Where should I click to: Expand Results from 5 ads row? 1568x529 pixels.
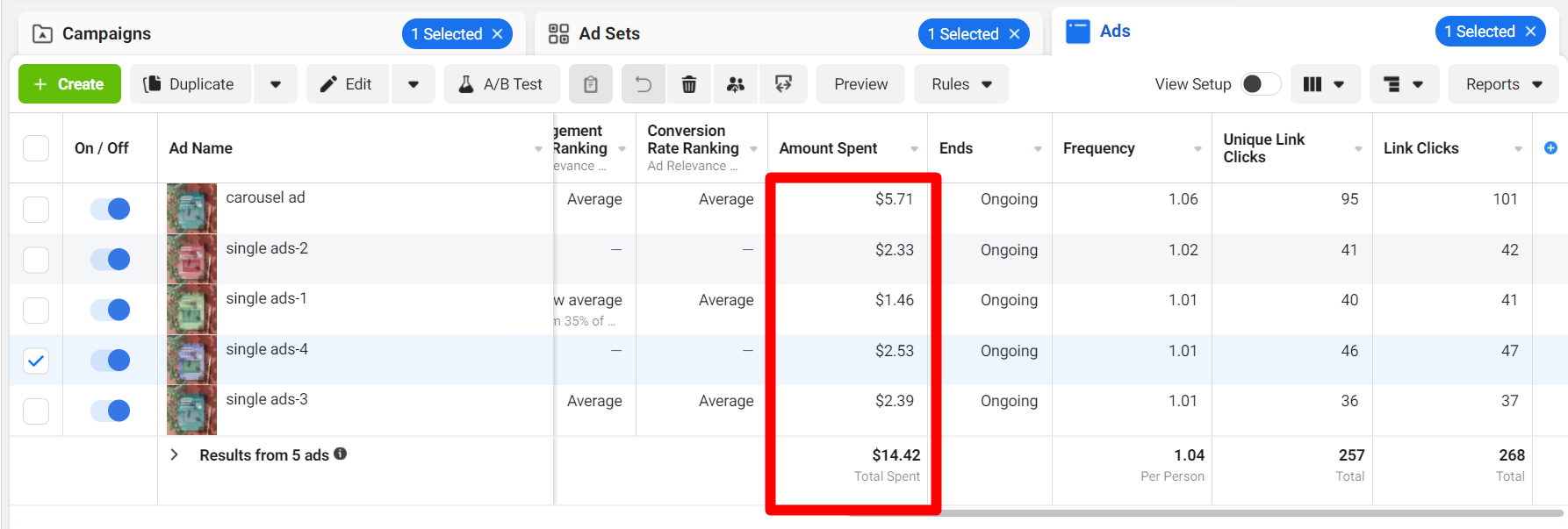point(175,454)
